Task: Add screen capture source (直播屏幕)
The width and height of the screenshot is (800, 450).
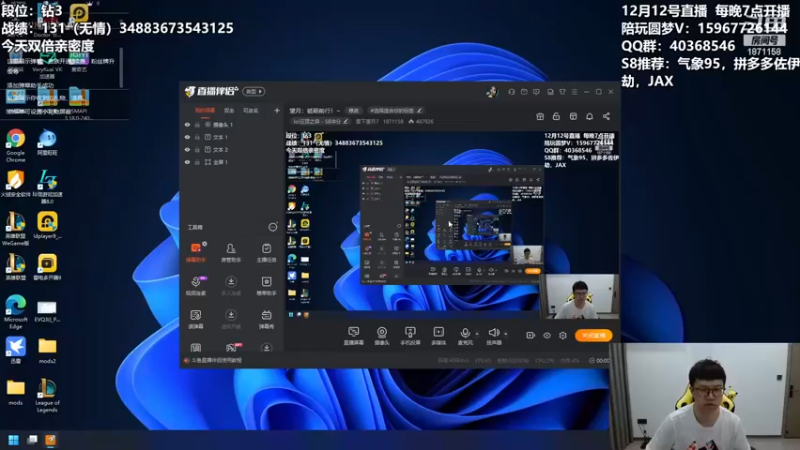Action: (x=353, y=336)
